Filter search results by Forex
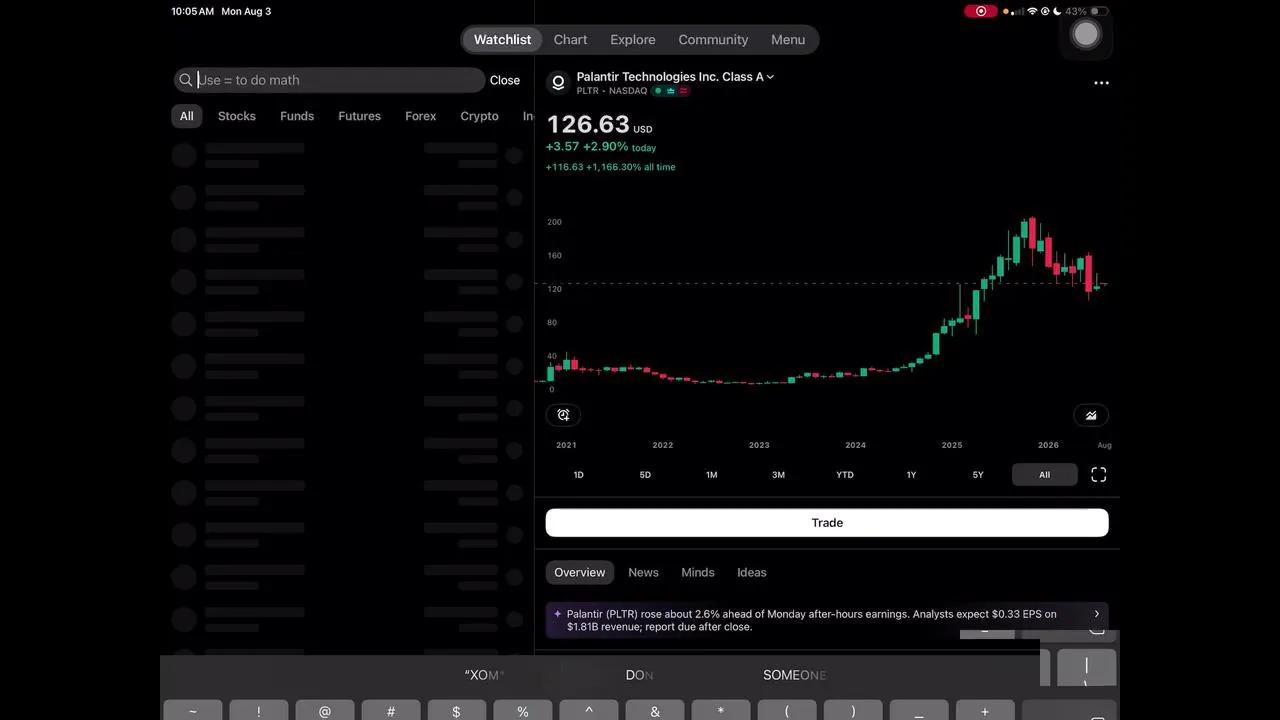This screenshot has height=720, width=1280. coord(421,116)
